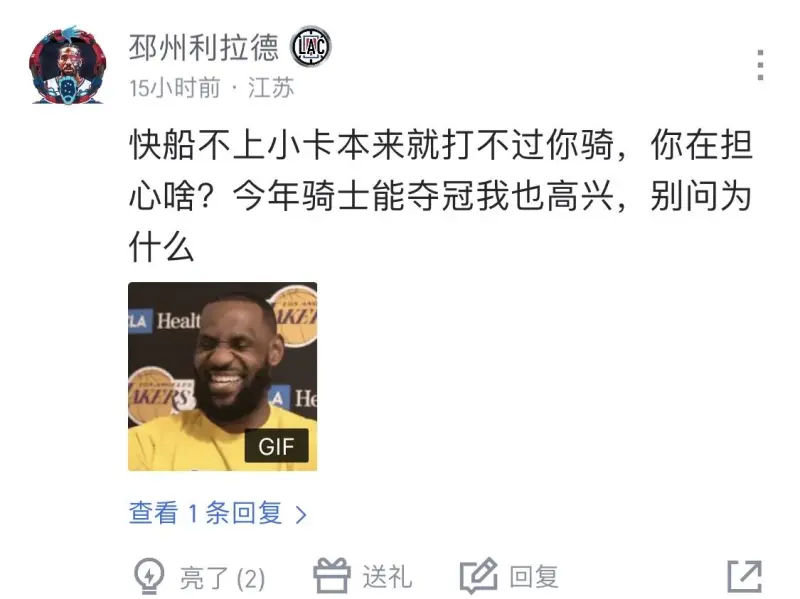Tap the 江苏 location label
The width and height of the screenshot is (800, 599).
[271, 88]
